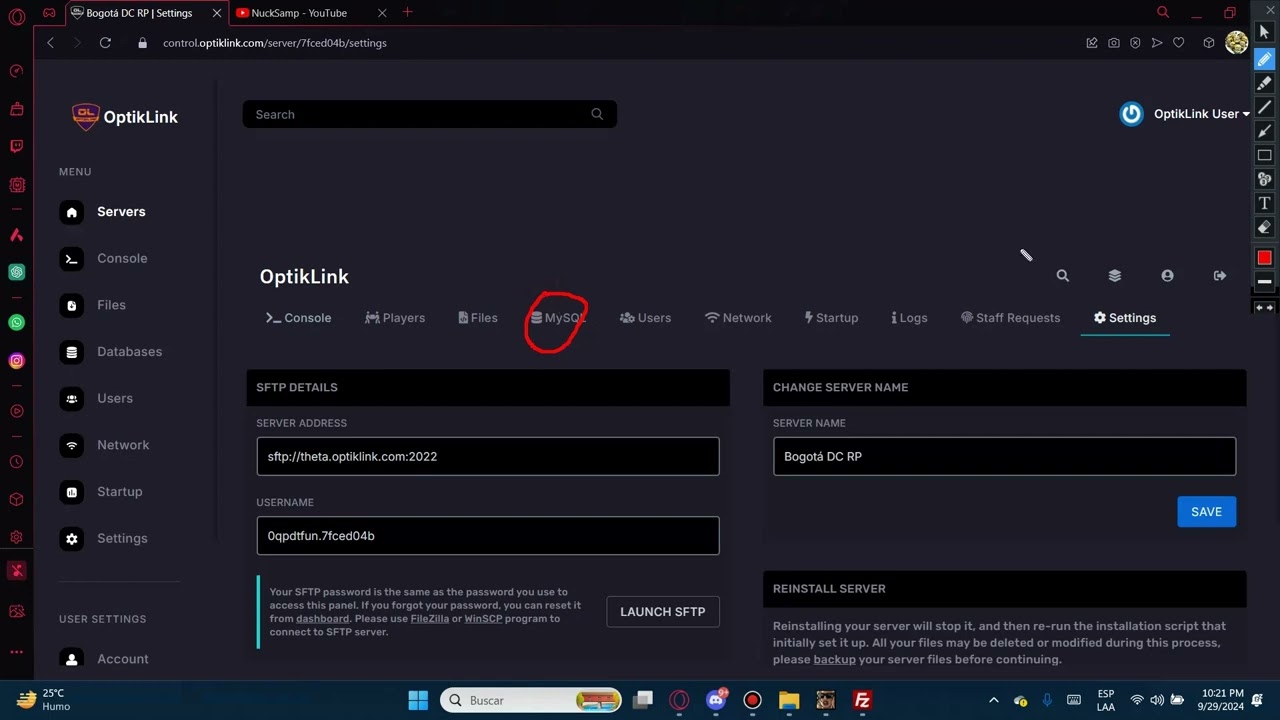Open Databases in the left sidebar
The width and height of the screenshot is (1280, 720).
click(110, 352)
